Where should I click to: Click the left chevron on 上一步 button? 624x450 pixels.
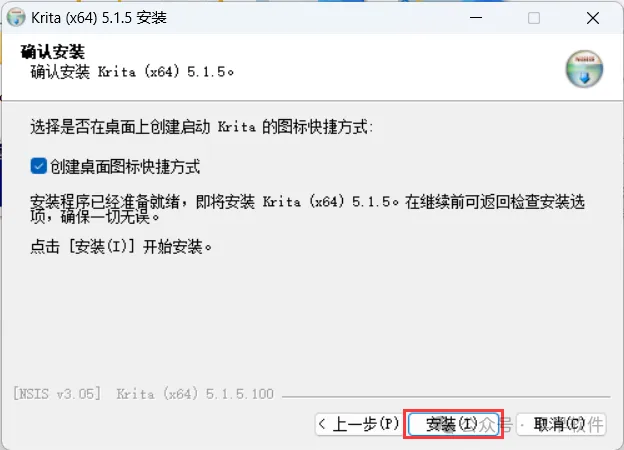click(x=322, y=424)
